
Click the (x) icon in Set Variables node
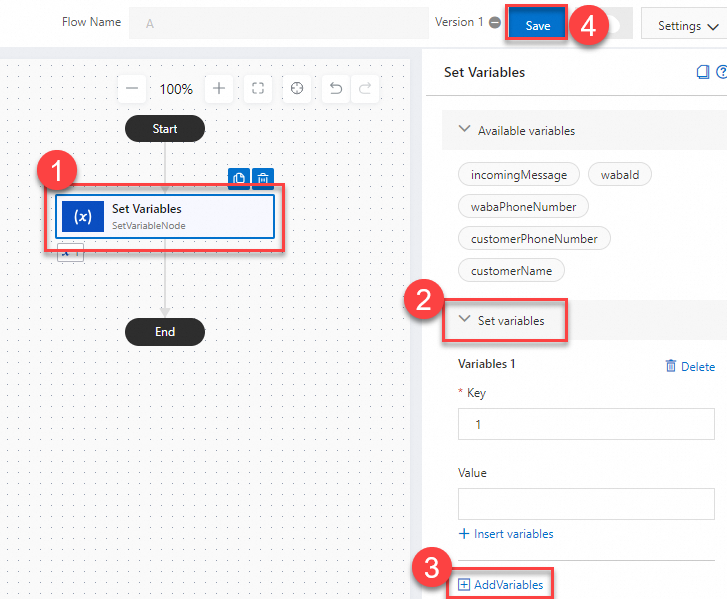point(83,217)
